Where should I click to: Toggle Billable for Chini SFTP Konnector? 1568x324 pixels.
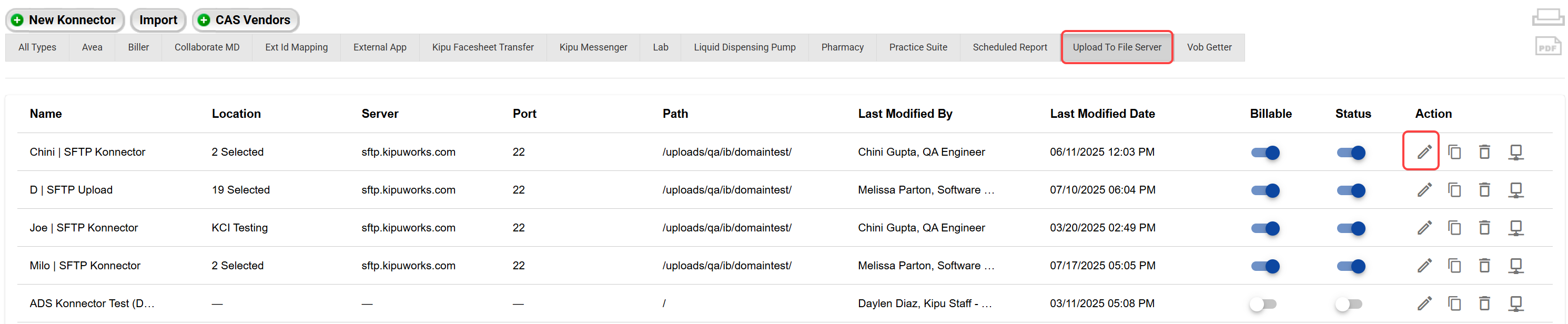coord(1265,152)
